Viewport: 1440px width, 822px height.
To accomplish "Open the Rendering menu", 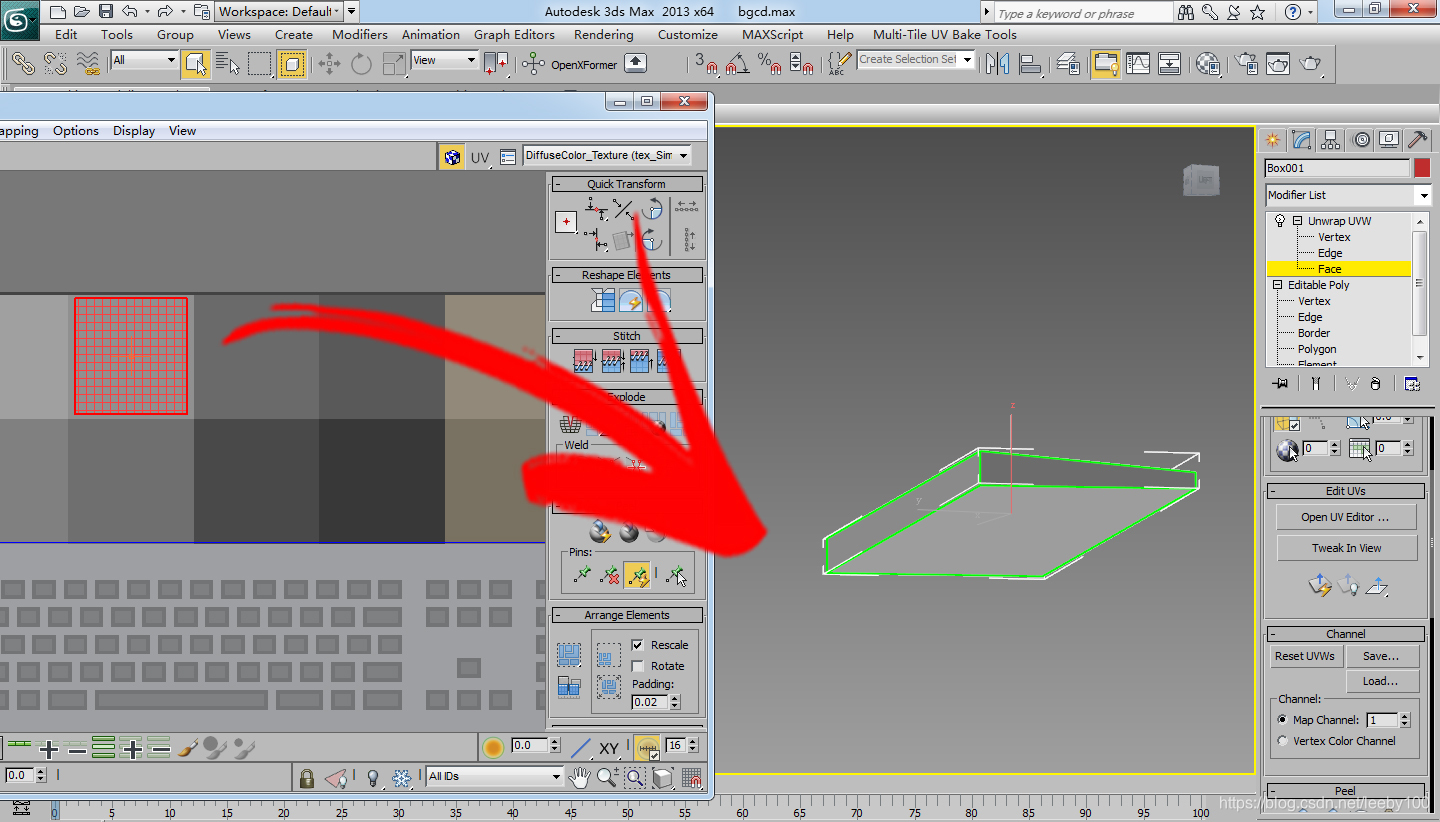I will pos(603,34).
